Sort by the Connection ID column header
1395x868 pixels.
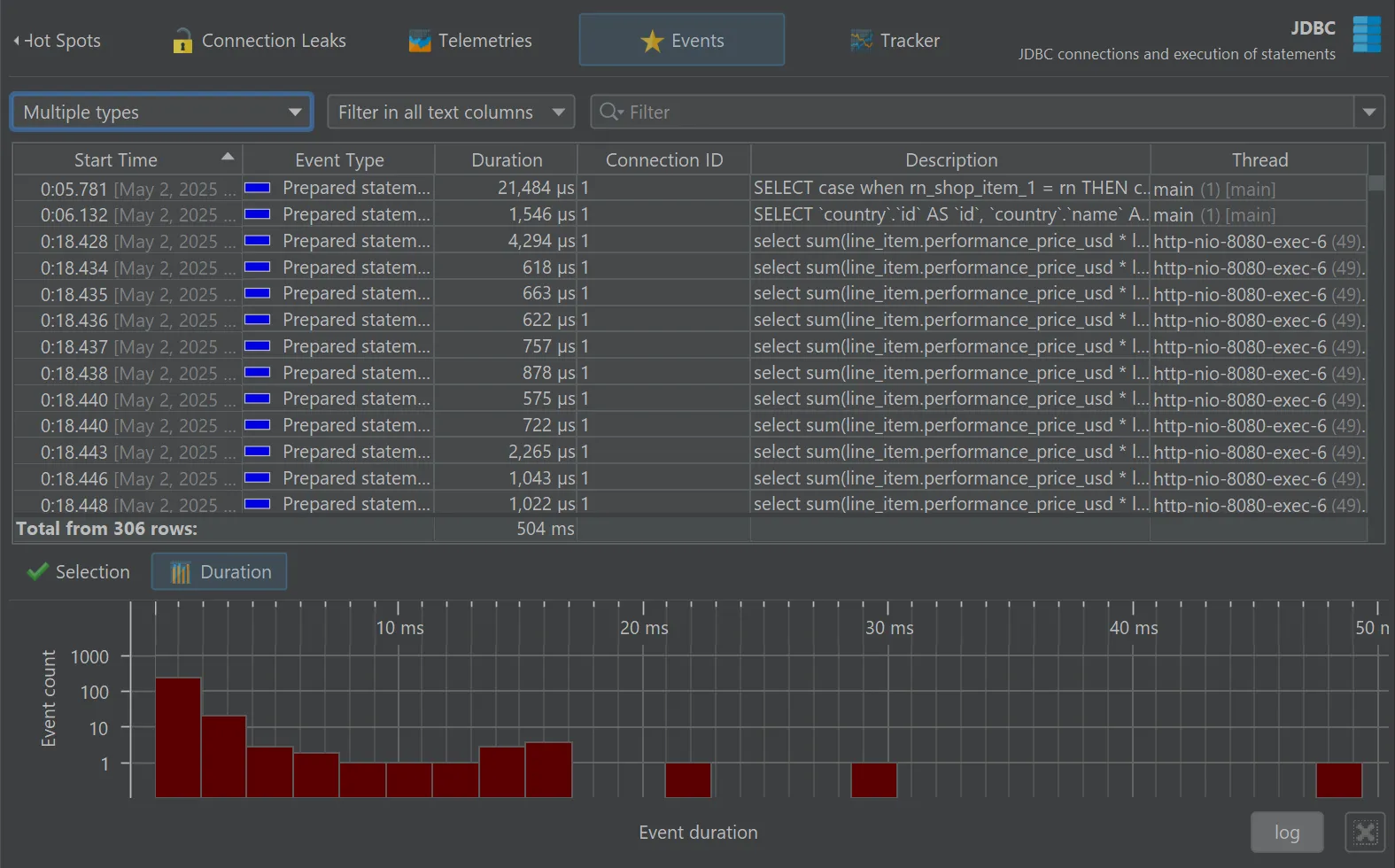[x=663, y=160]
